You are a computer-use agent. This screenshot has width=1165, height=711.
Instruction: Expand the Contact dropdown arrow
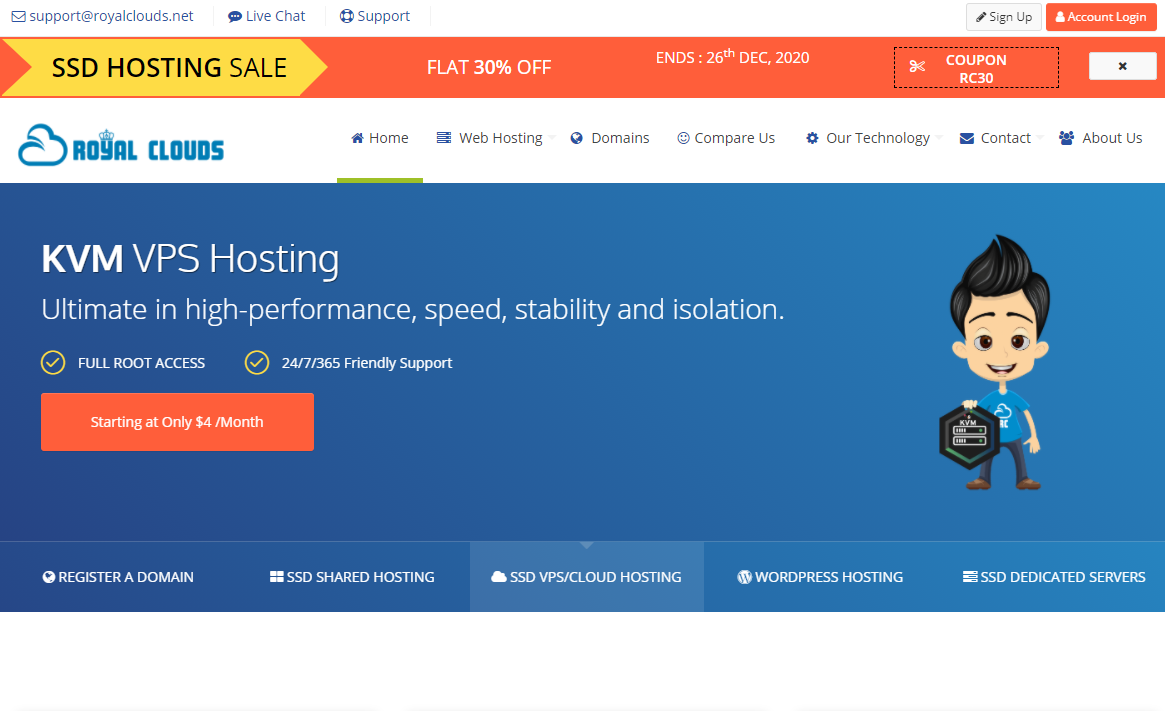[1040, 138]
